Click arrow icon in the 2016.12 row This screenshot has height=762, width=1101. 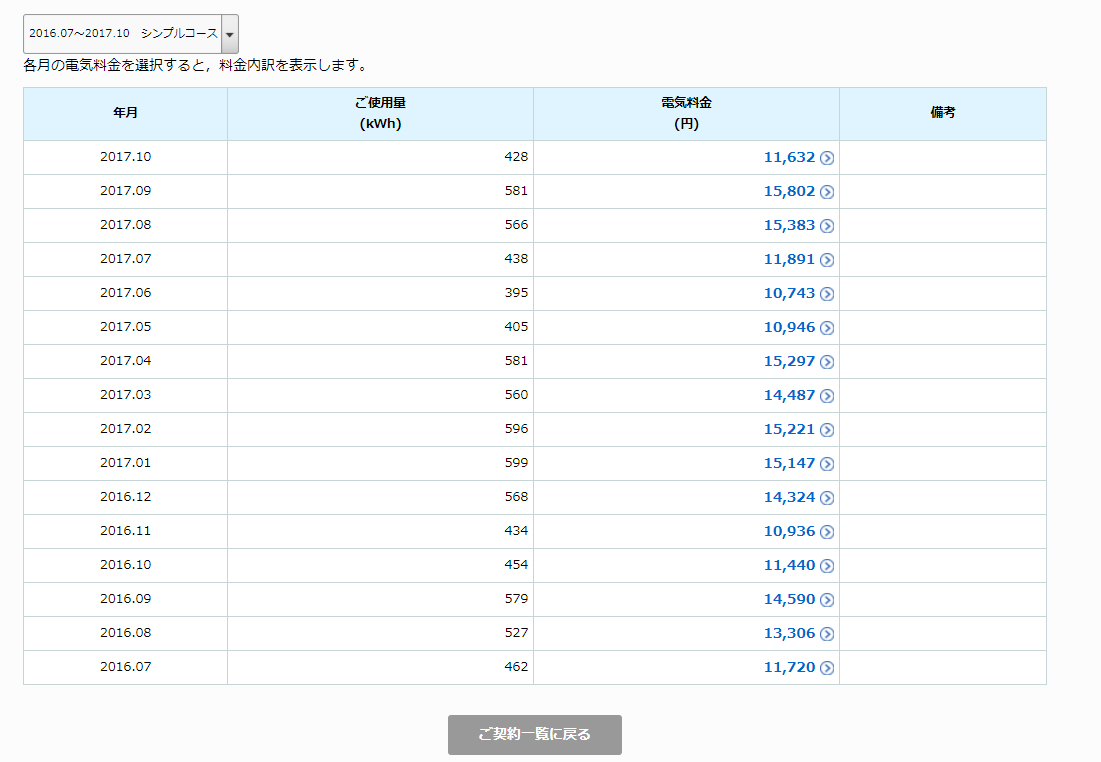click(x=827, y=498)
